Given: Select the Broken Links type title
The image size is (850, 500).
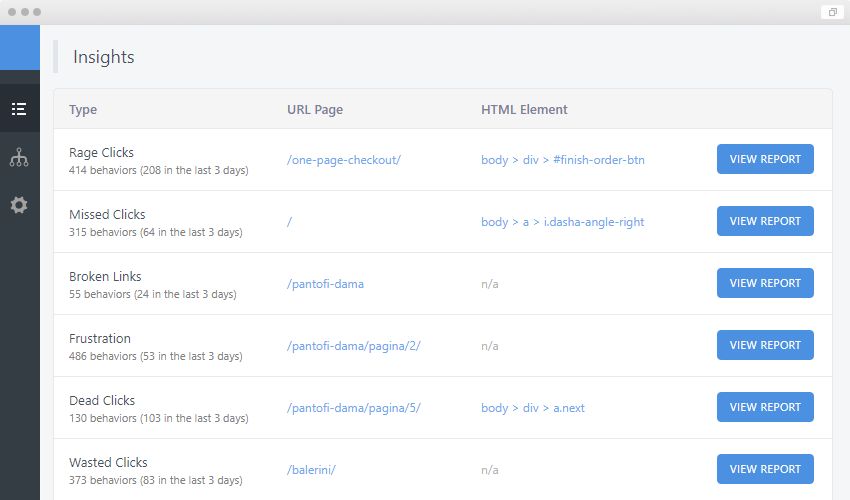Looking at the screenshot, I should click(105, 277).
